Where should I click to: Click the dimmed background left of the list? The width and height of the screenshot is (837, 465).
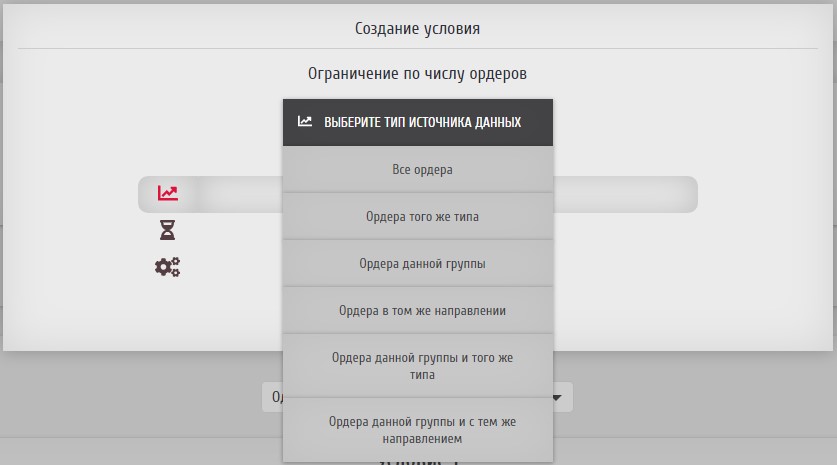pos(130,410)
